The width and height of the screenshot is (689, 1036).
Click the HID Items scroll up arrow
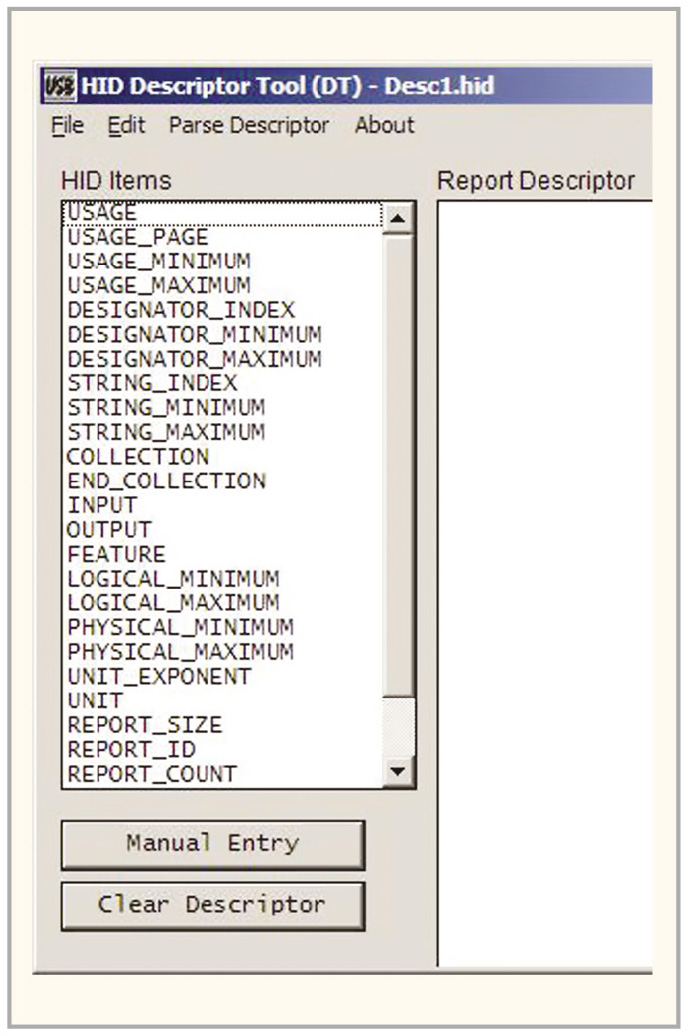coord(399,218)
